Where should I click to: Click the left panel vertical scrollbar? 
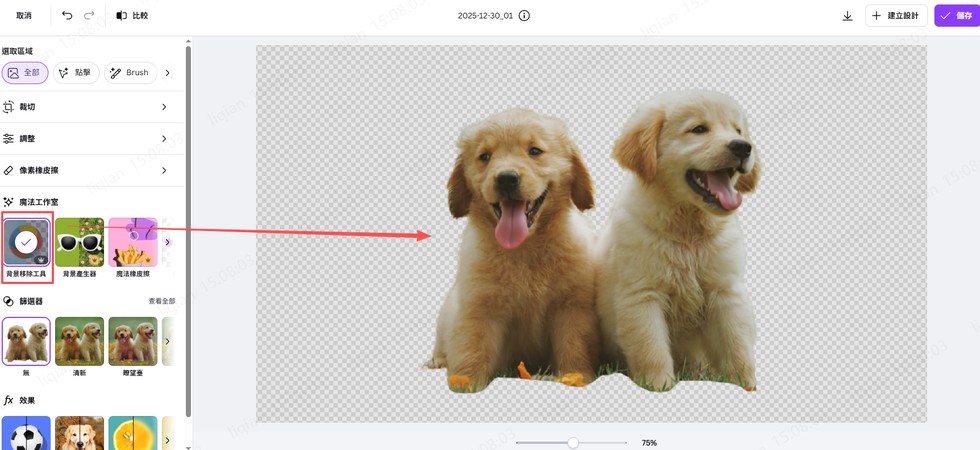pyautogui.click(x=188, y=230)
